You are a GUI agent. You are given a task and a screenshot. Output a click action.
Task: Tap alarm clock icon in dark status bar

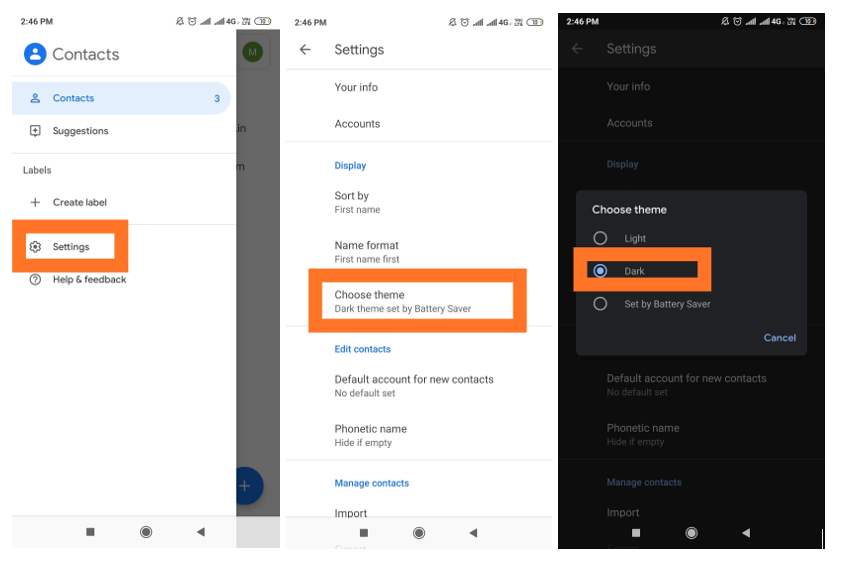coord(737,21)
